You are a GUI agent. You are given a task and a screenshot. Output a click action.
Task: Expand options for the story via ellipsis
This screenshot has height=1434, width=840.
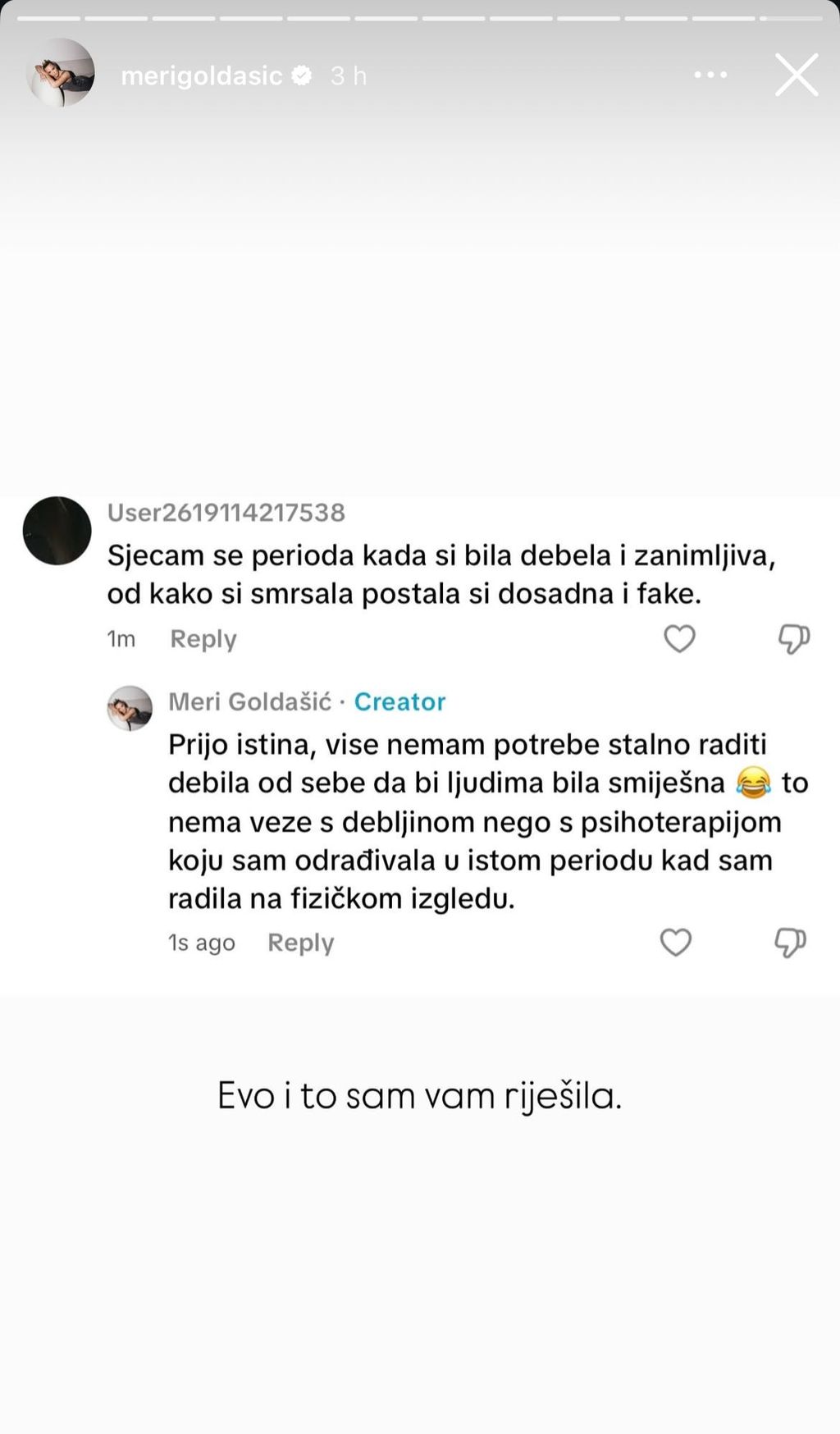(710, 75)
